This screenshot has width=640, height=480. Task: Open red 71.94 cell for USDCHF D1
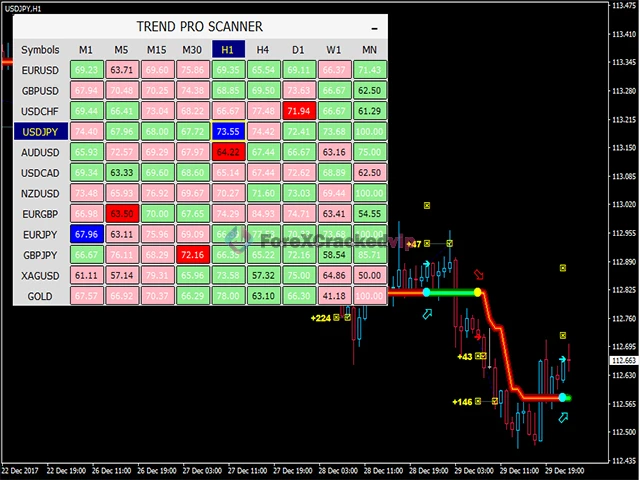tap(299, 111)
